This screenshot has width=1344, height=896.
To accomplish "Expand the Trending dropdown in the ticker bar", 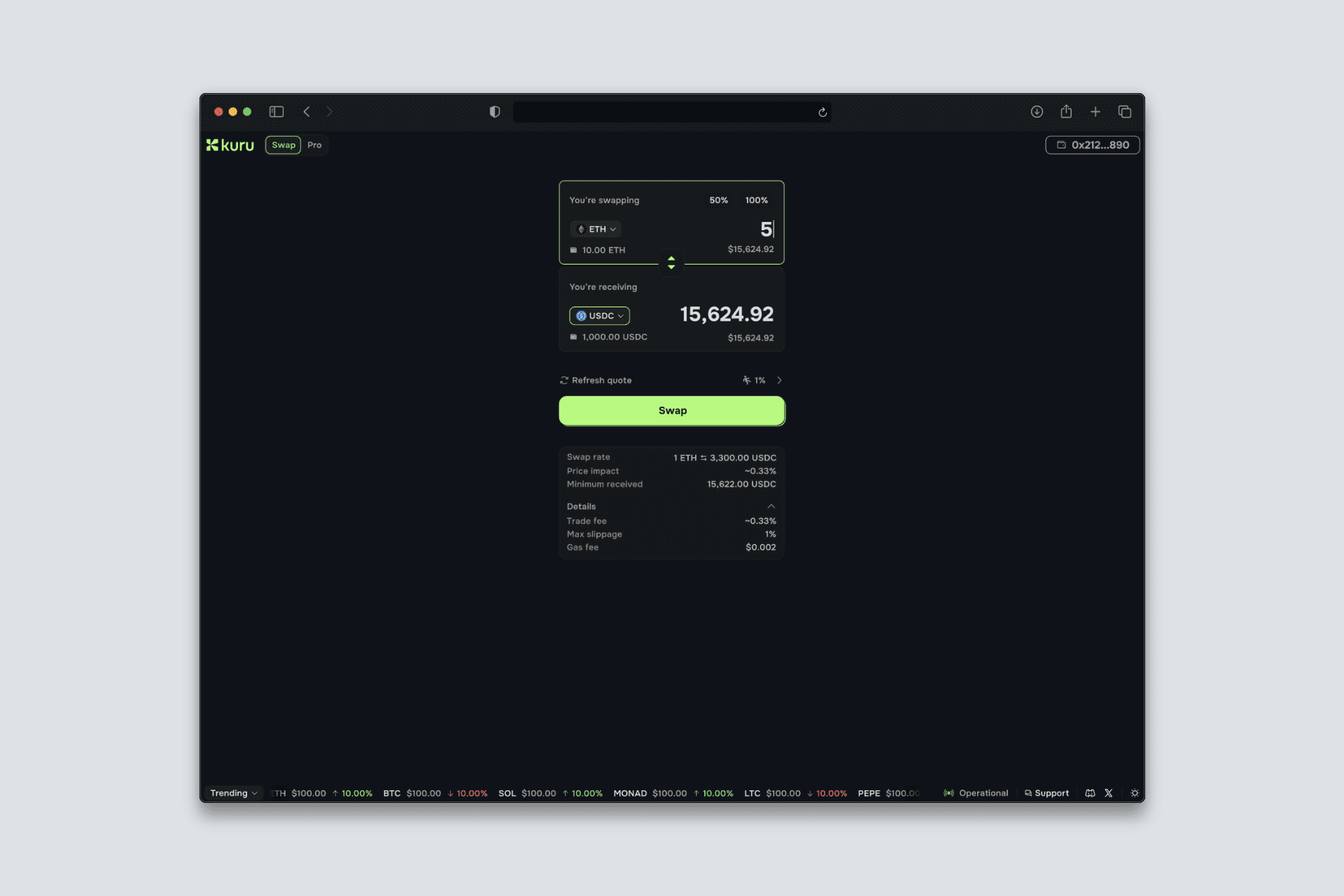I will coord(233,793).
